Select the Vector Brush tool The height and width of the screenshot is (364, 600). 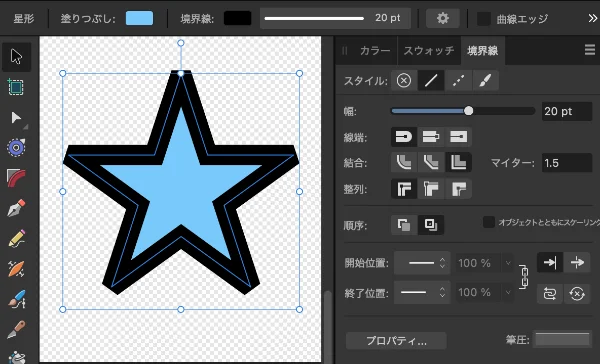tap(16, 269)
